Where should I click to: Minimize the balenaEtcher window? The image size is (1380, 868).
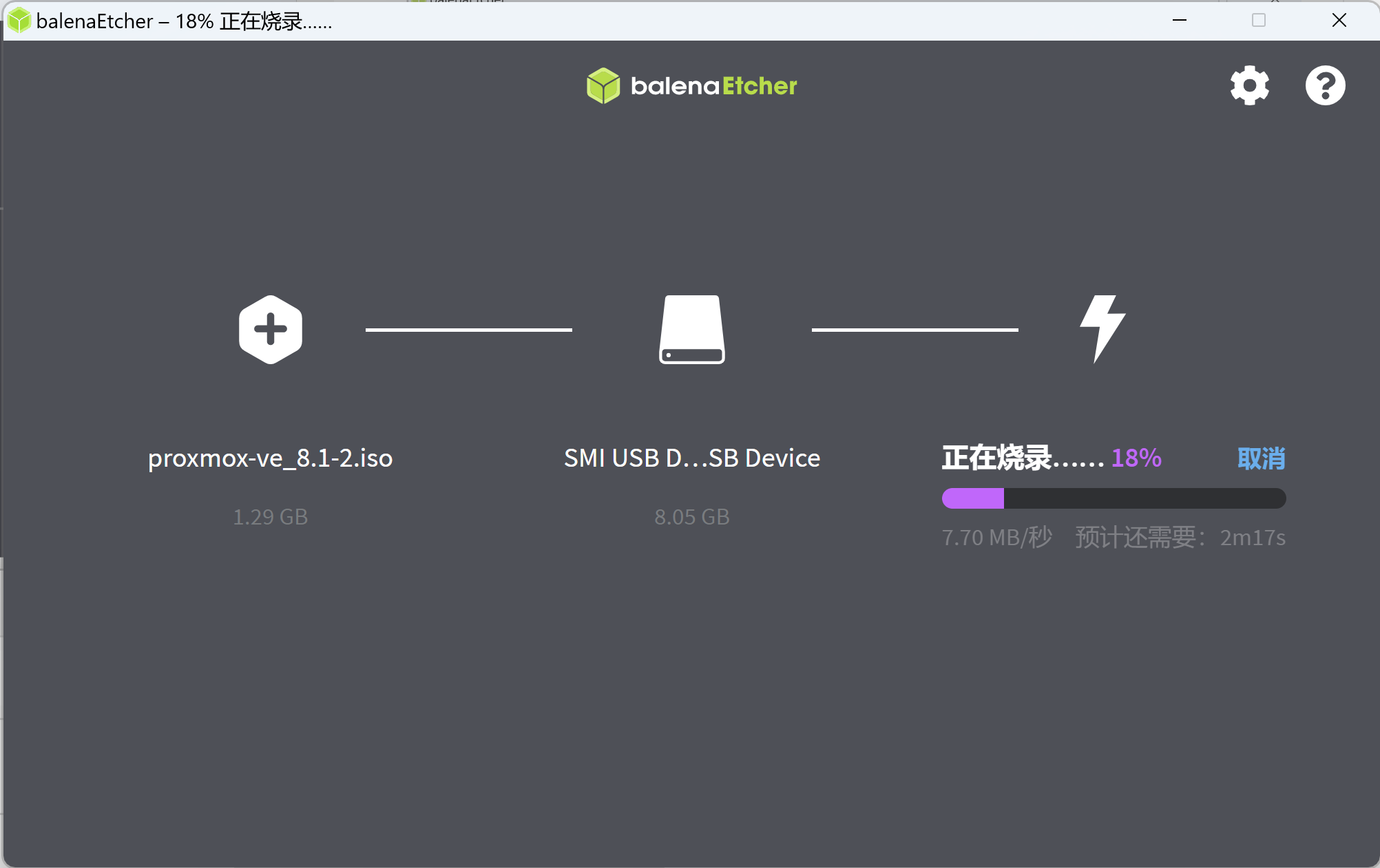pos(1180,21)
